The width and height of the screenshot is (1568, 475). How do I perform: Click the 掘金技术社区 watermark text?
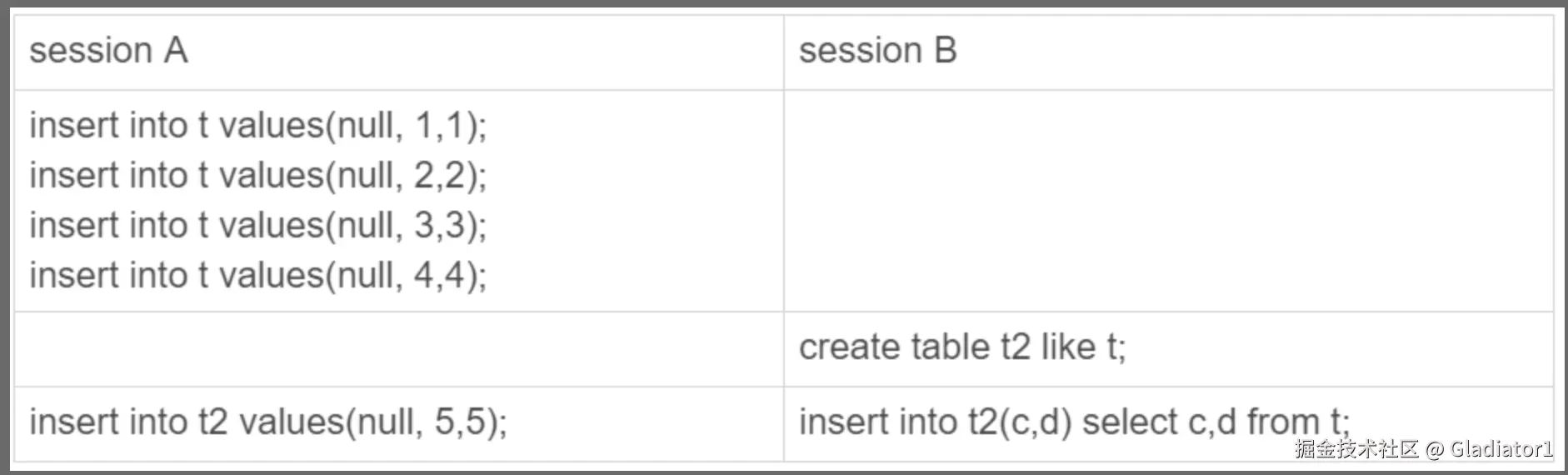click(x=1356, y=450)
